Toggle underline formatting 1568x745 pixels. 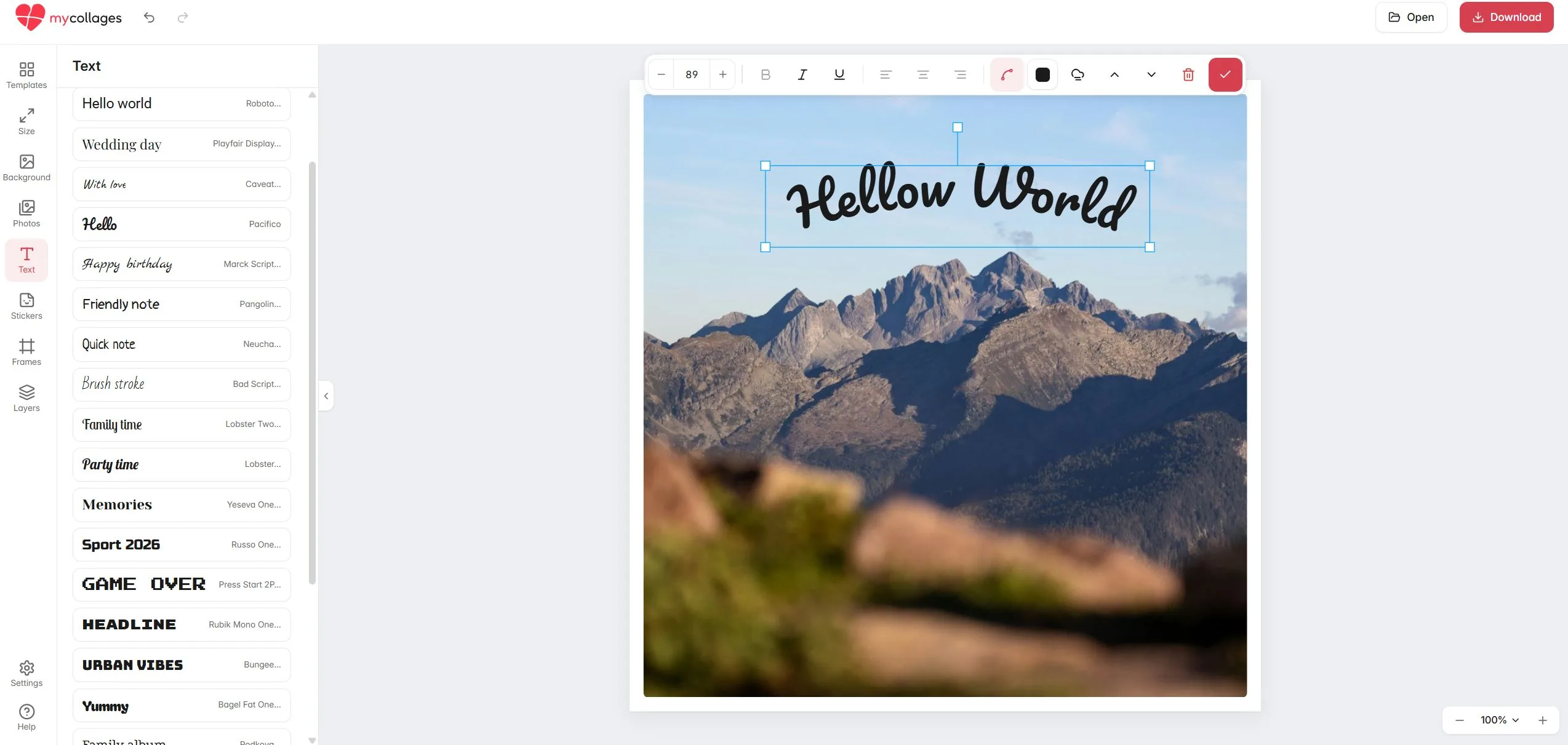[x=839, y=74]
